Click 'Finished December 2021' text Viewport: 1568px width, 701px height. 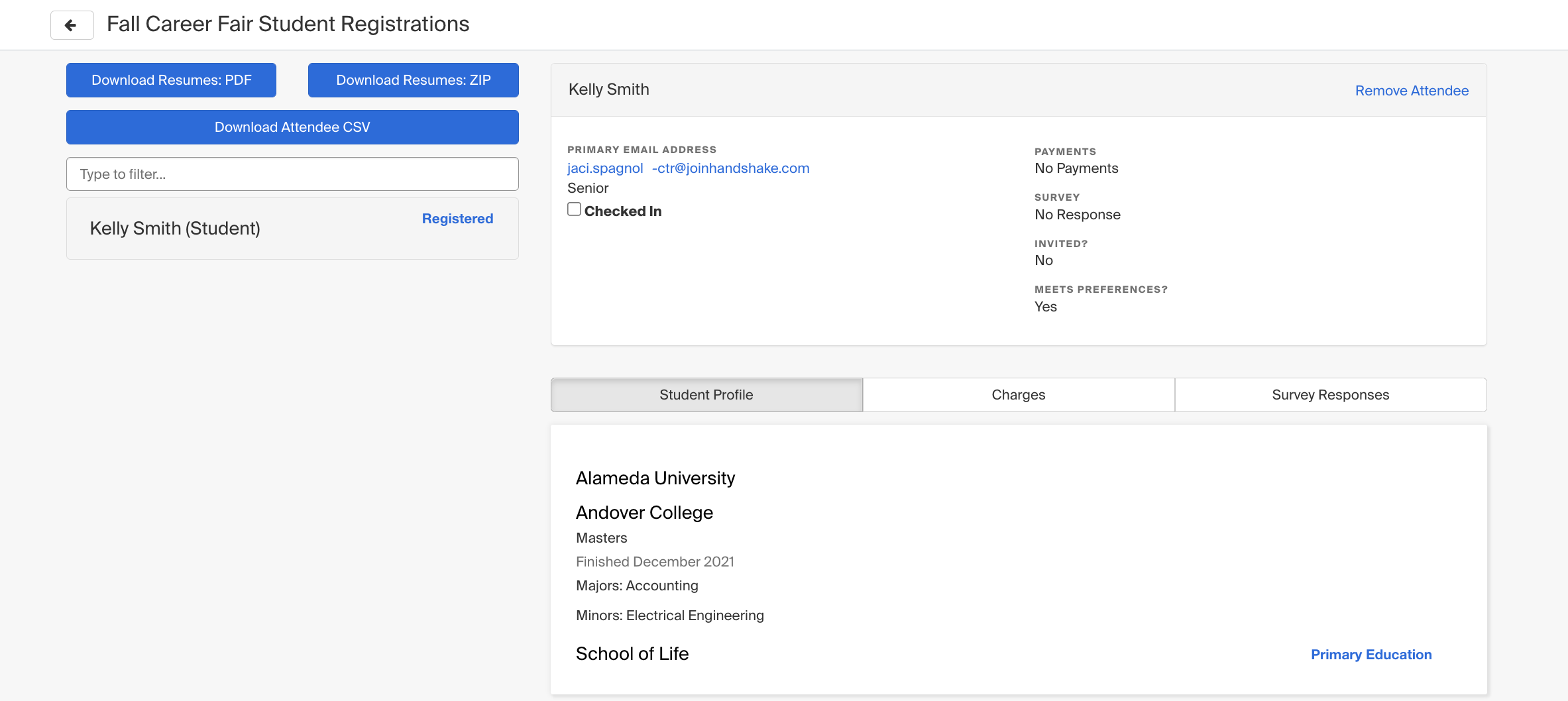[x=655, y=562]
